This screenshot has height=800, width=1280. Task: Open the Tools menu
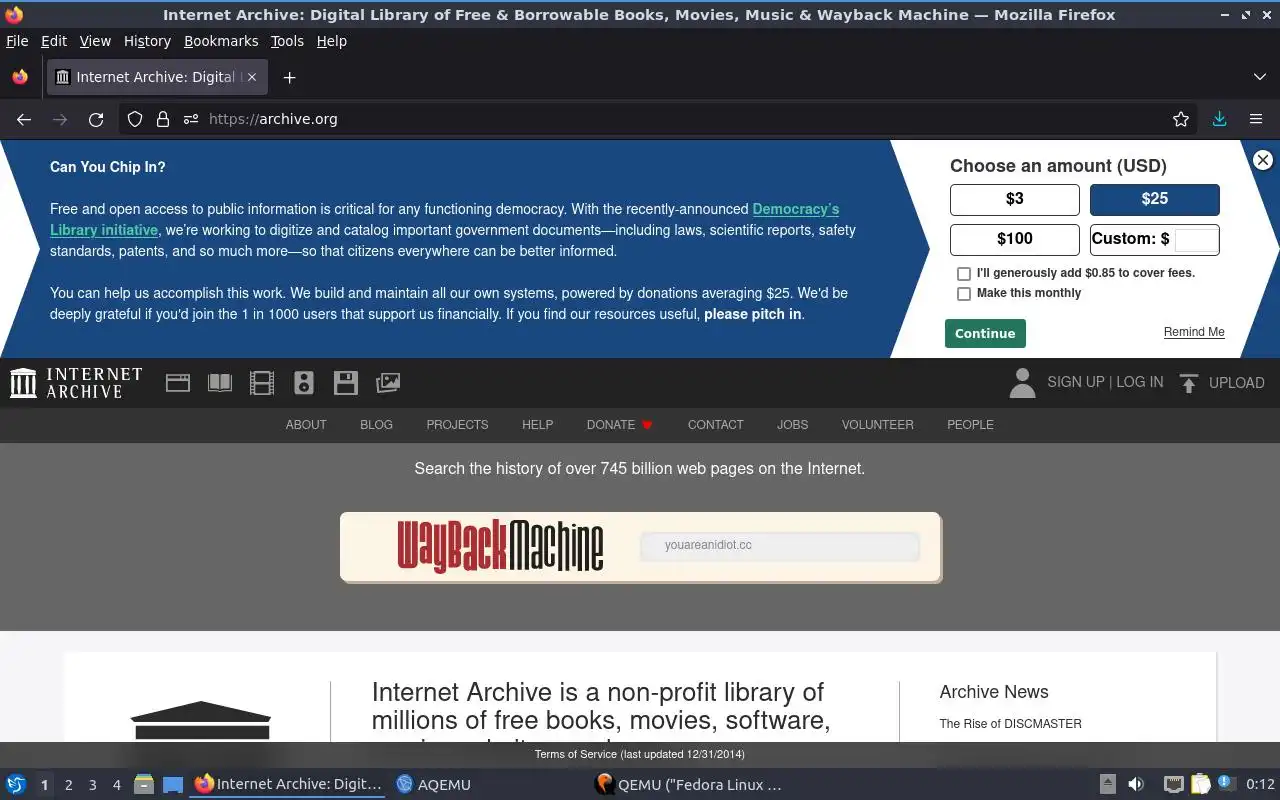[287, 41]
